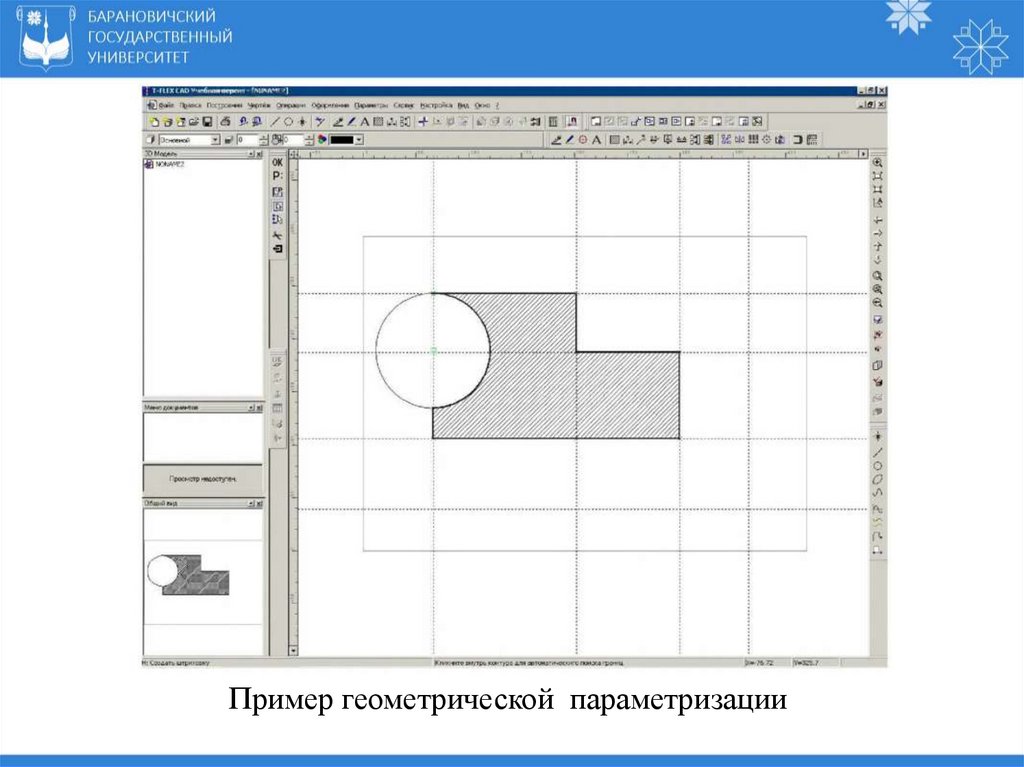The height and width of the screenshot is (767, 1024).
Task: Click the pan-right arrow in right toolbar
Action: [x=878, y=233]
